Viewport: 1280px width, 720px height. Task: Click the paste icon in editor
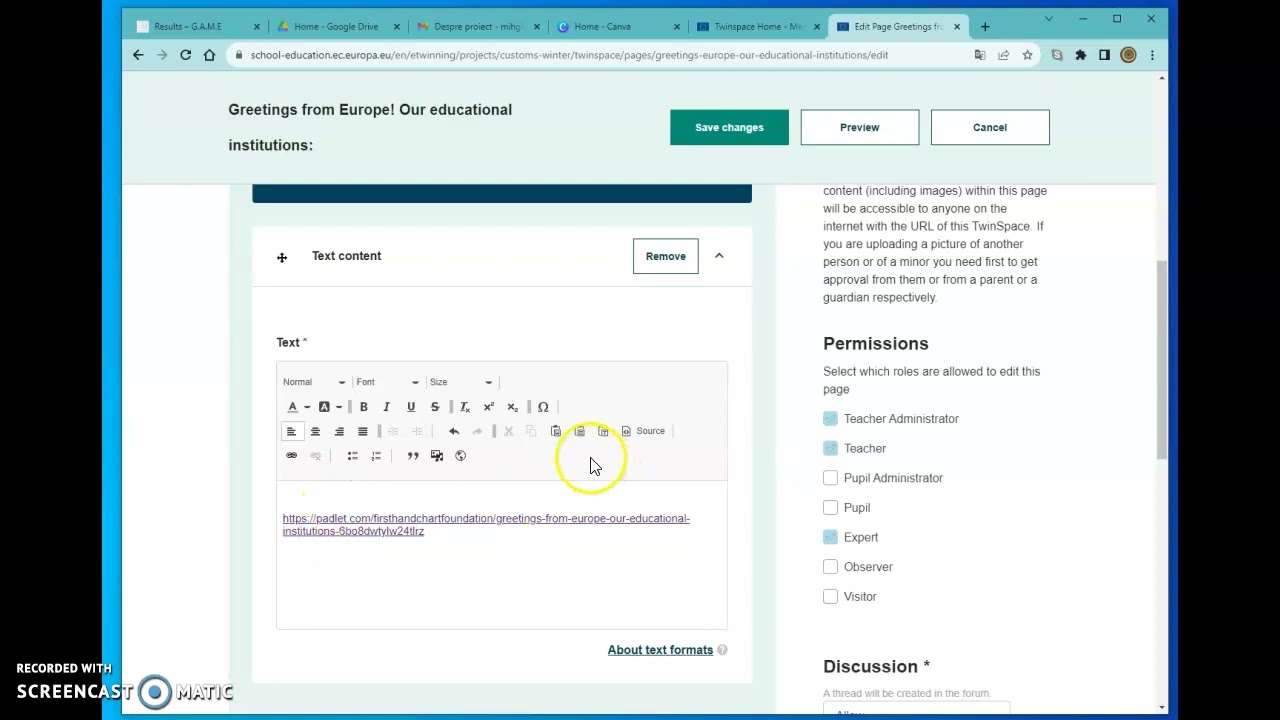[x=556, y=431]
